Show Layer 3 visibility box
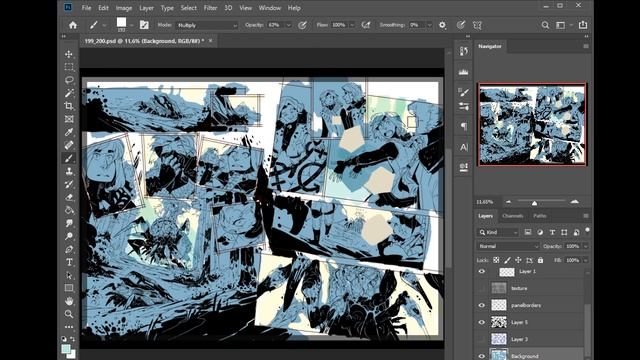Image resolution: width=640 pixels, height=360 pixels. point(482,339)
